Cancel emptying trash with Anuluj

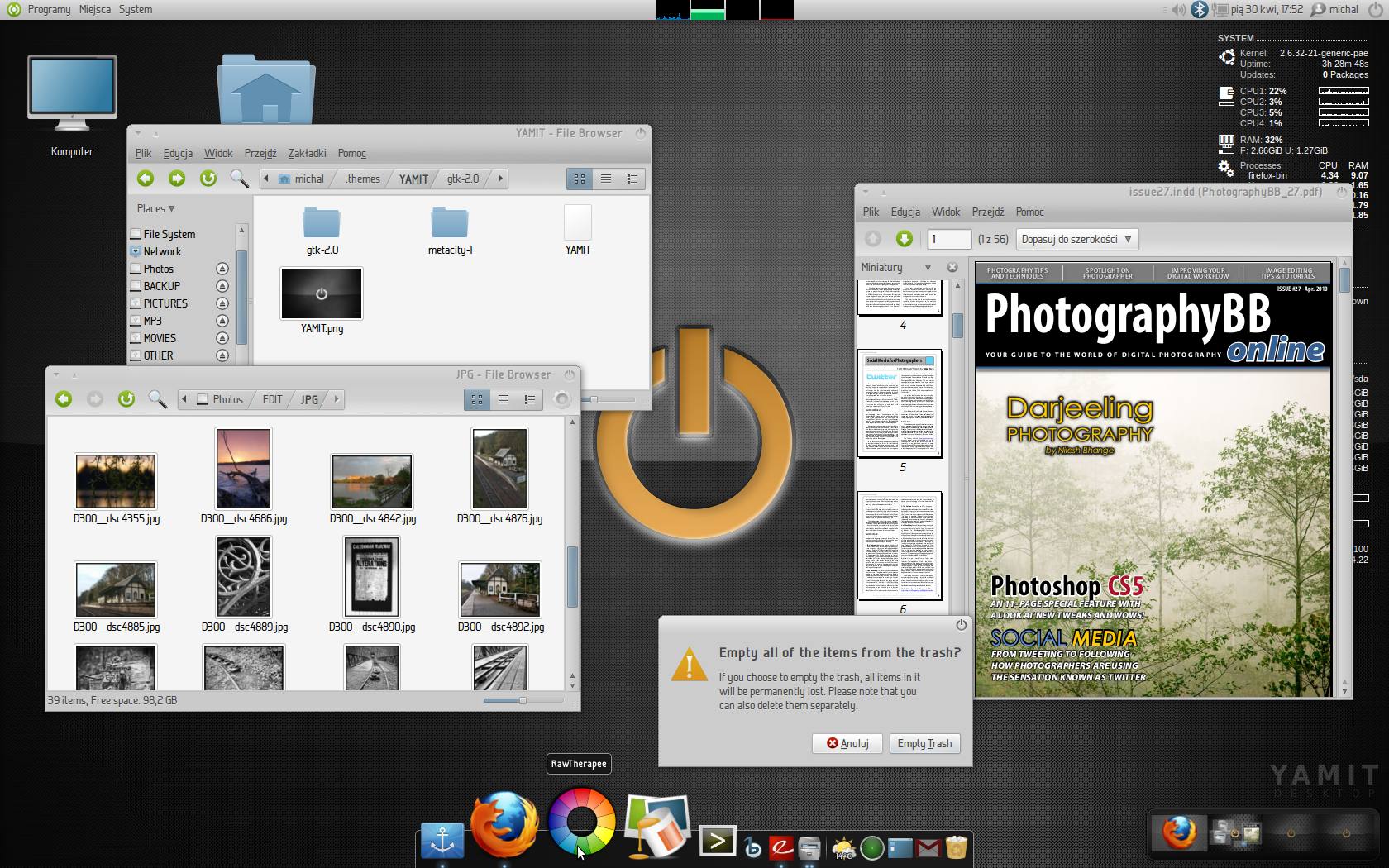[847, 743]
